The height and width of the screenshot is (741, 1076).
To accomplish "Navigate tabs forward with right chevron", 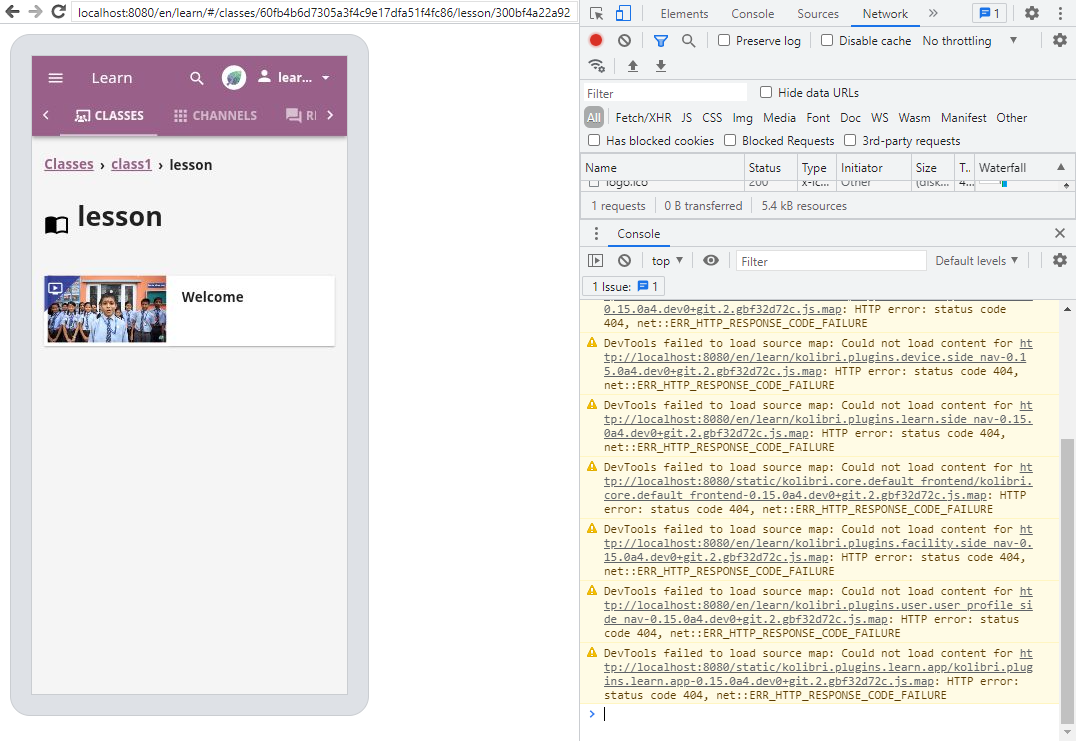I will coord(330,115).
